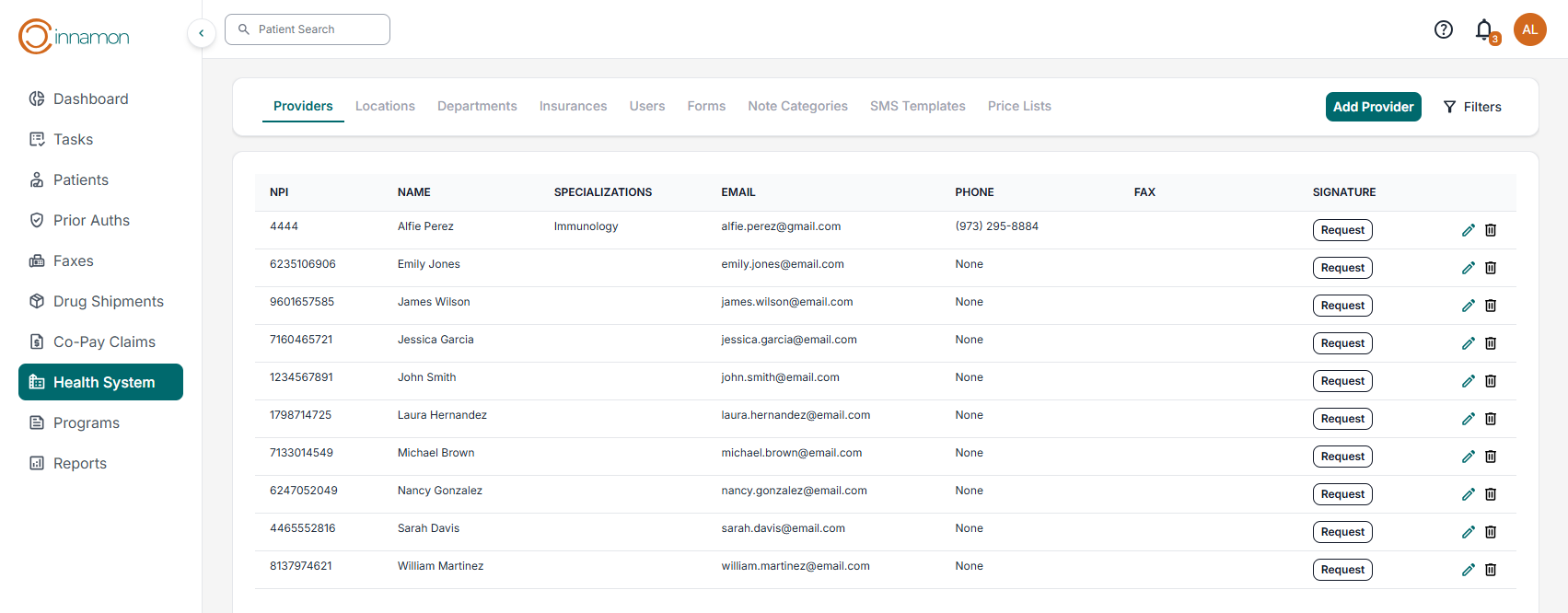Click pencil icon for John Smith

[x=1469, y=381]
